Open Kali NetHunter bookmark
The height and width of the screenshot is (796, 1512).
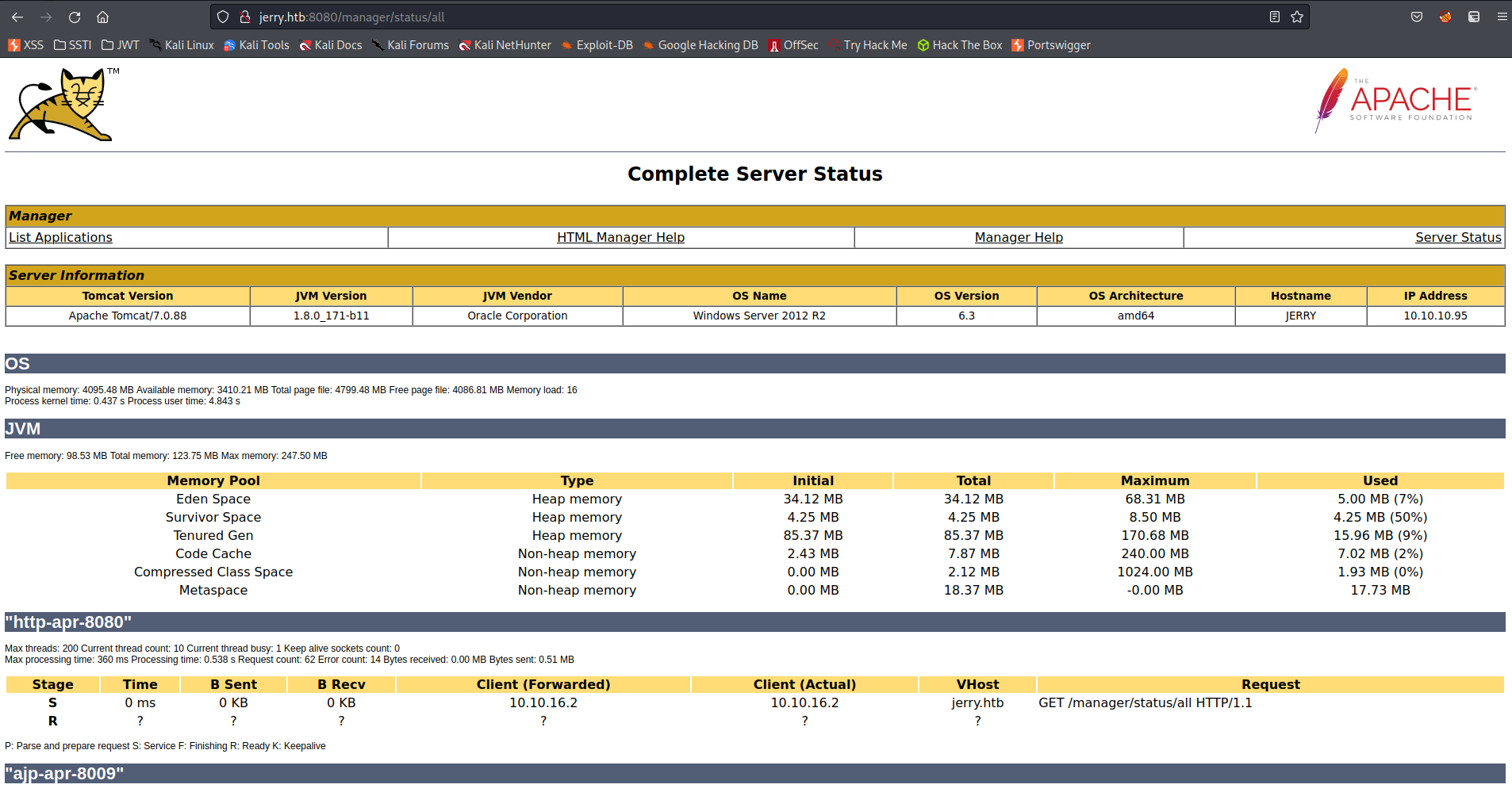coord(505,45)
